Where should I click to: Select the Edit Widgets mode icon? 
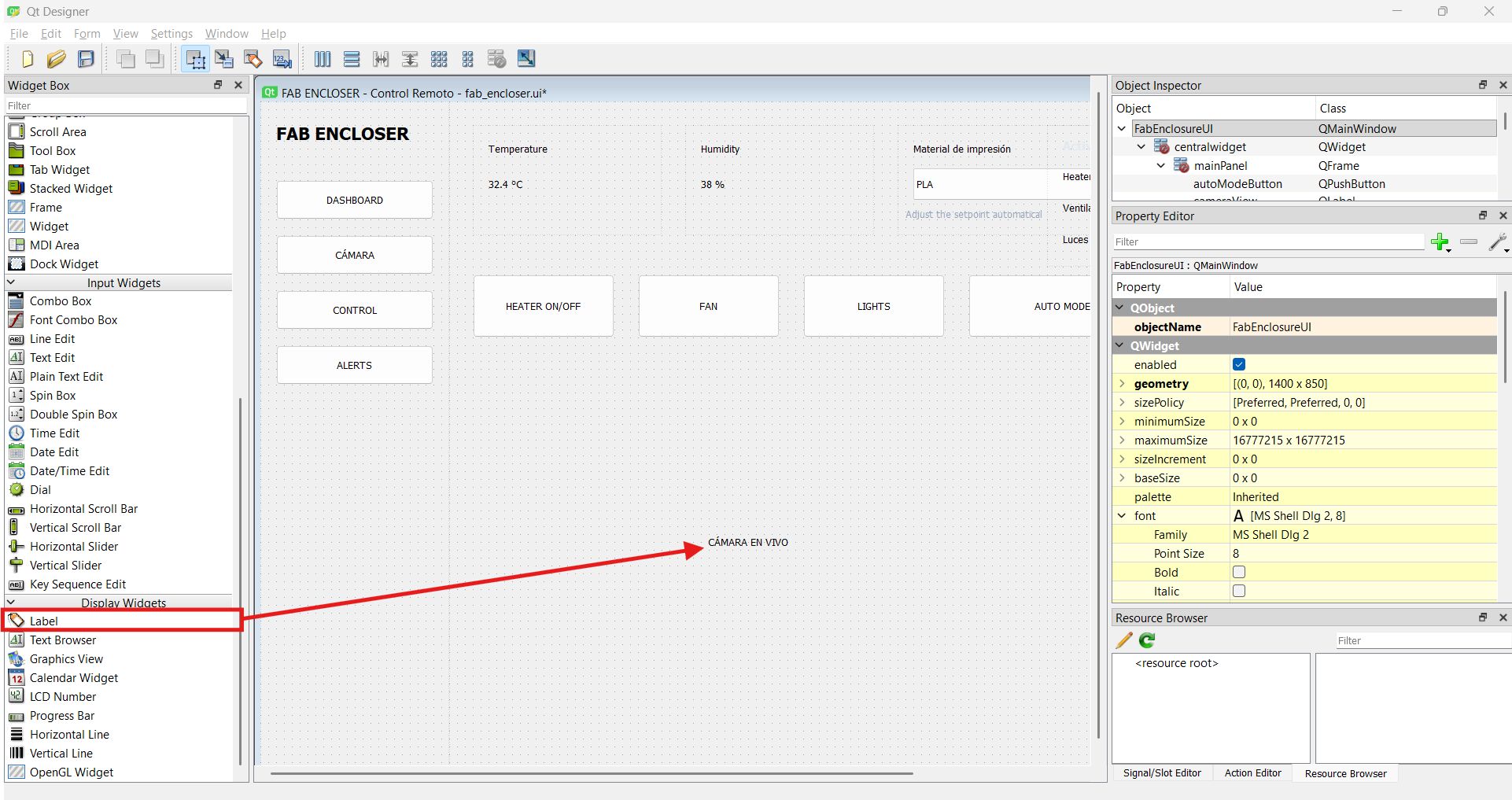(x=195, y=59)
